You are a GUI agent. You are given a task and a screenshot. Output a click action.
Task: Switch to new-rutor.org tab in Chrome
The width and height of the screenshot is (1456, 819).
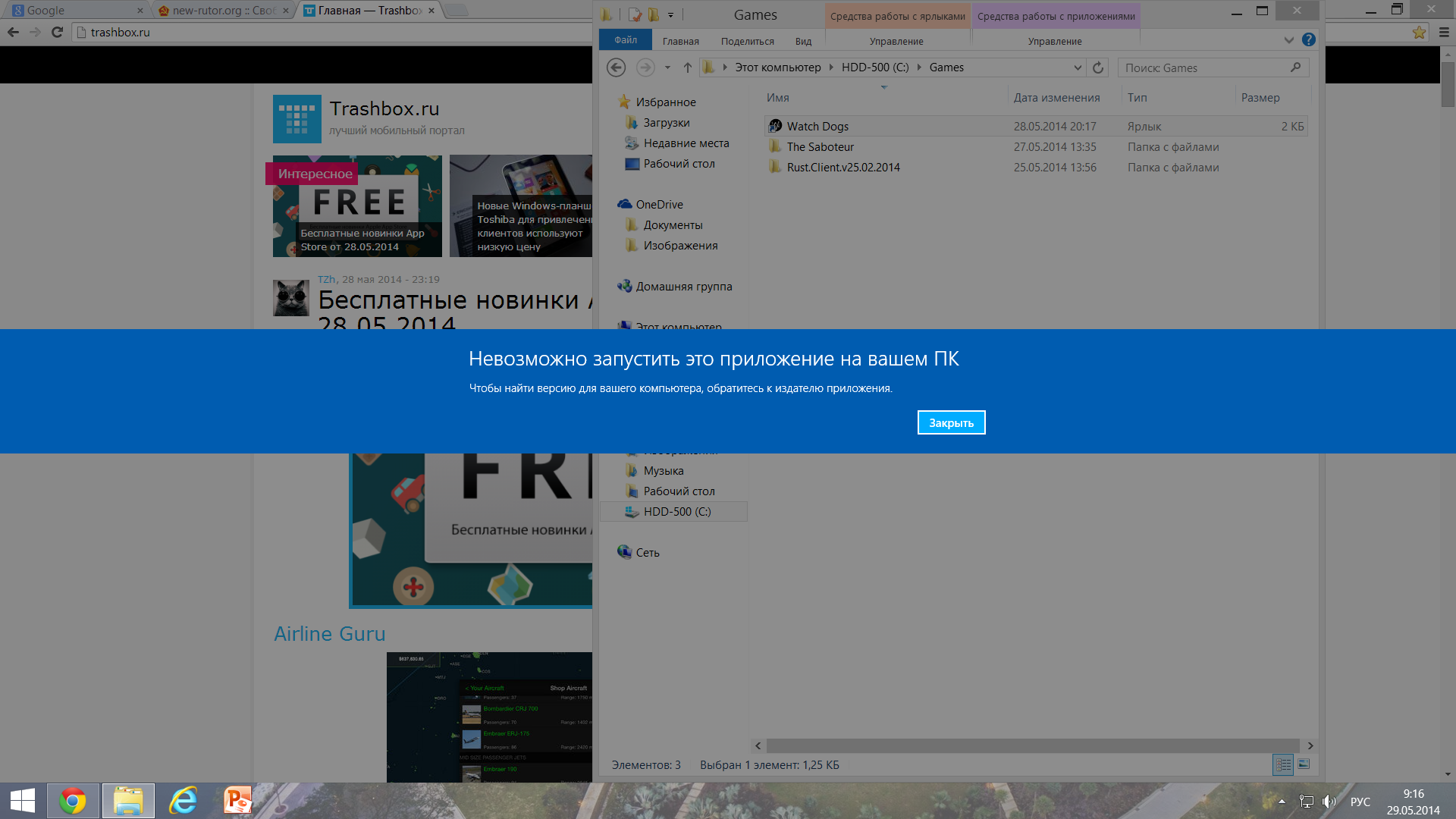224,11
